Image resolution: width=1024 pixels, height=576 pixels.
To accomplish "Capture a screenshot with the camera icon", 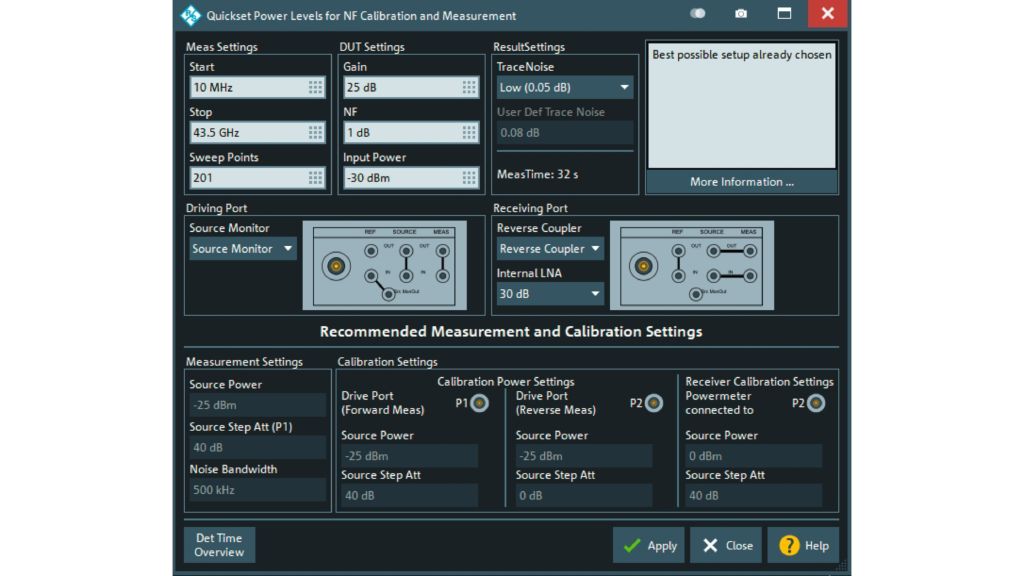I will 741,14.
